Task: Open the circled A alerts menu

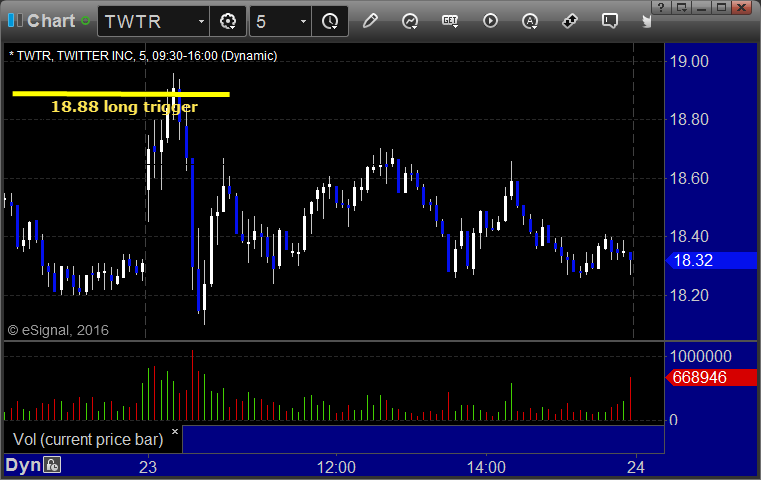Action: [529, 21]
